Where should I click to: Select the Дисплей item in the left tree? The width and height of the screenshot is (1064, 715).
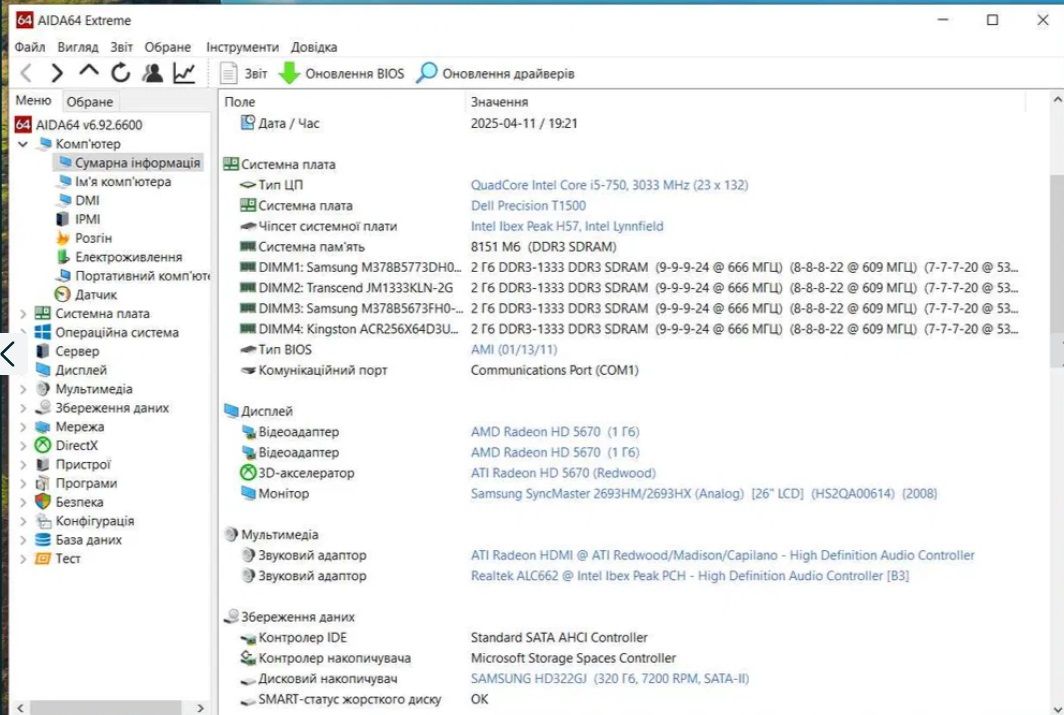pos(71,370)
